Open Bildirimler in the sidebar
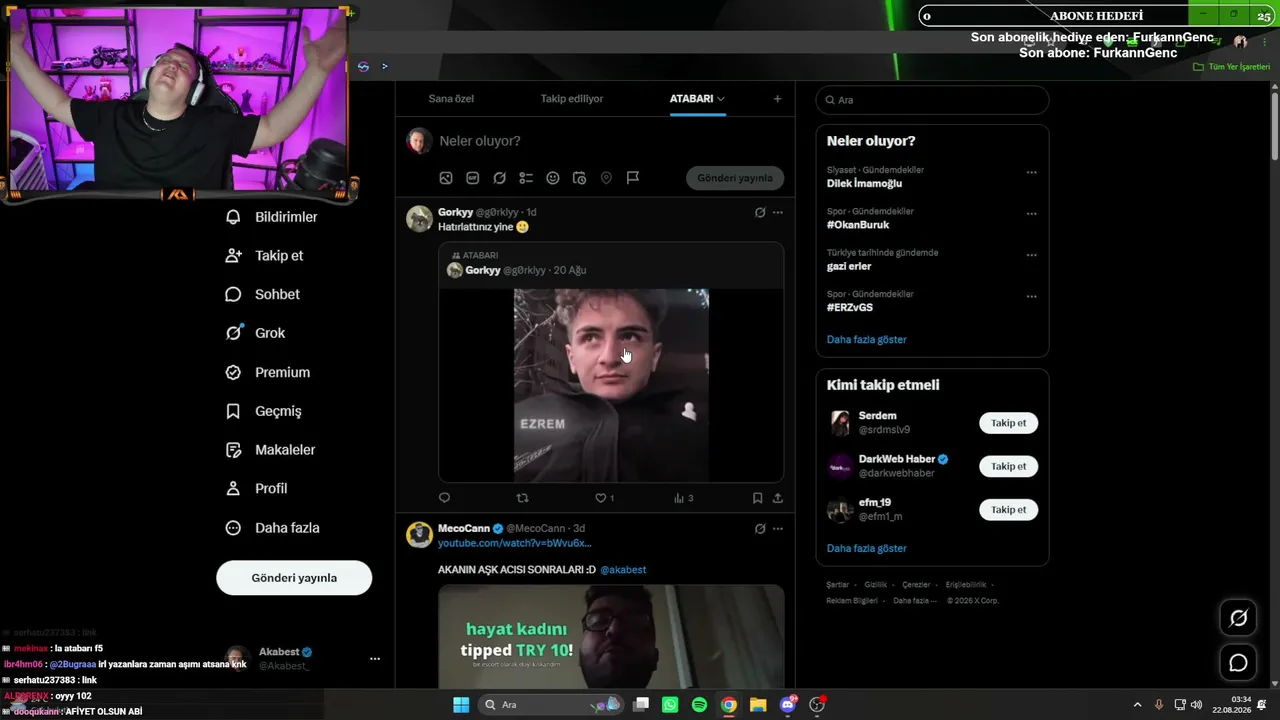 pos(272,217)
